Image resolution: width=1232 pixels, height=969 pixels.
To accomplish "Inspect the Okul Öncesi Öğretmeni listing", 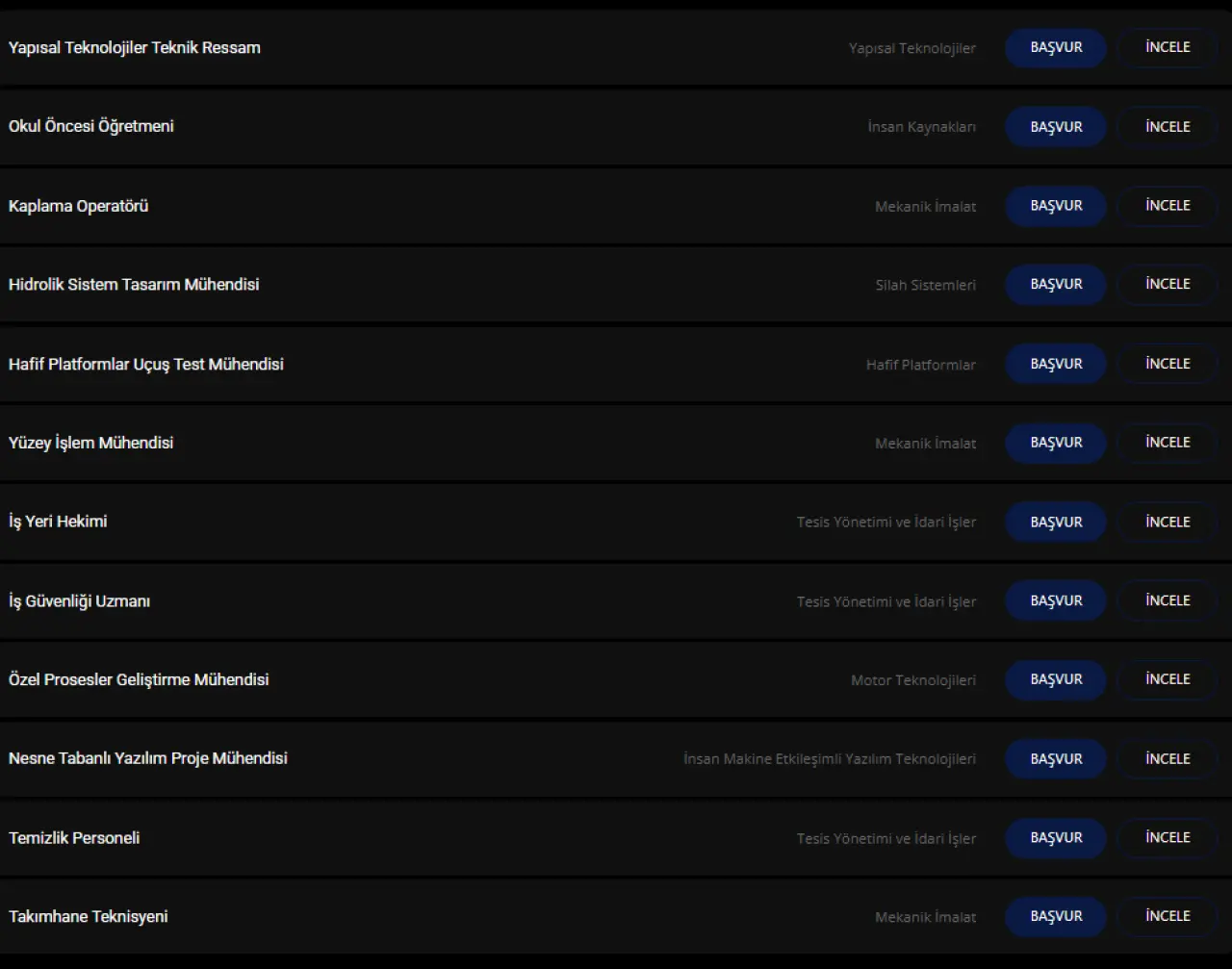I will click(1168, 126).
